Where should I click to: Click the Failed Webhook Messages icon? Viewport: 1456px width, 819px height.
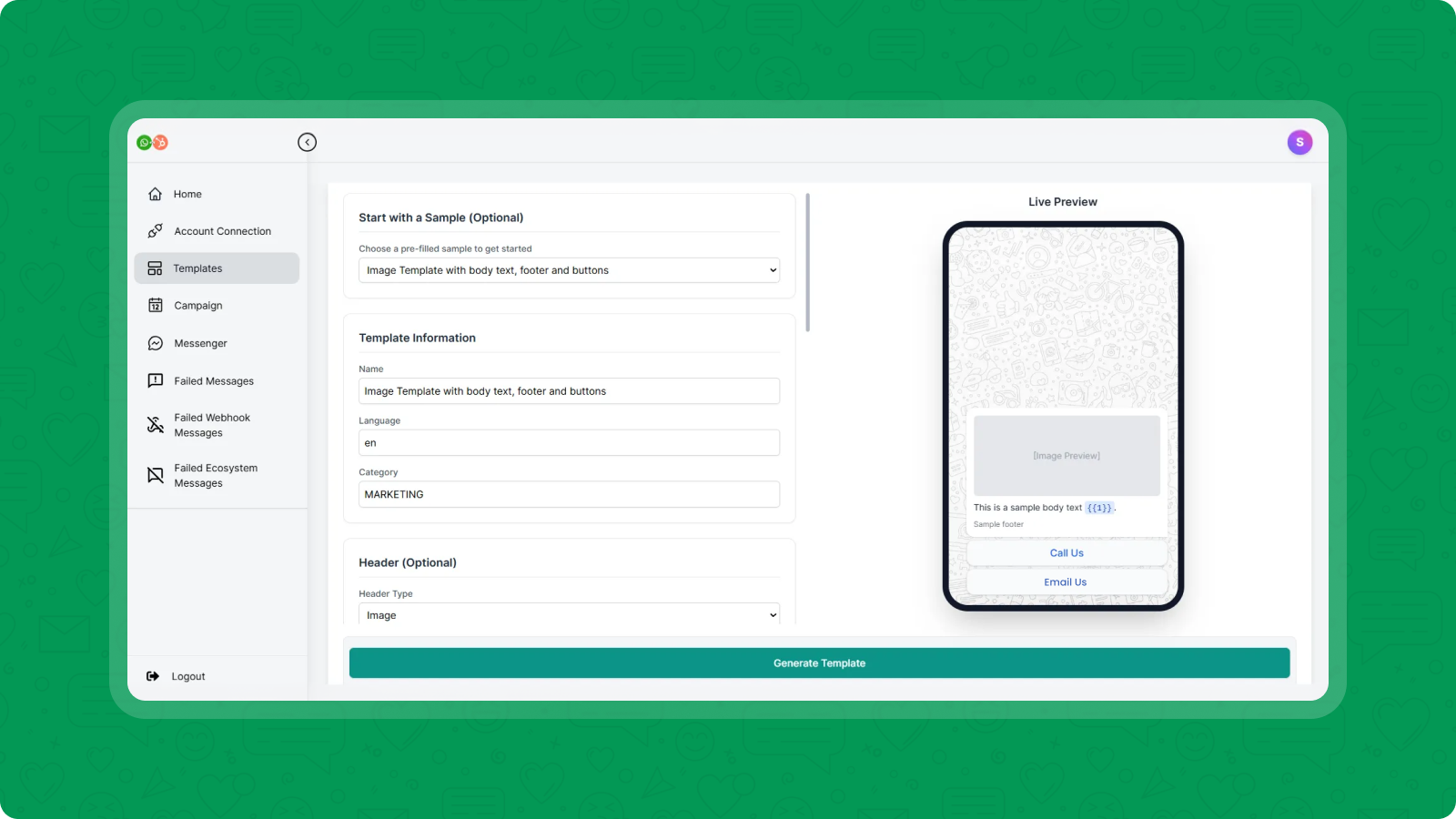(x=155, y=424)
